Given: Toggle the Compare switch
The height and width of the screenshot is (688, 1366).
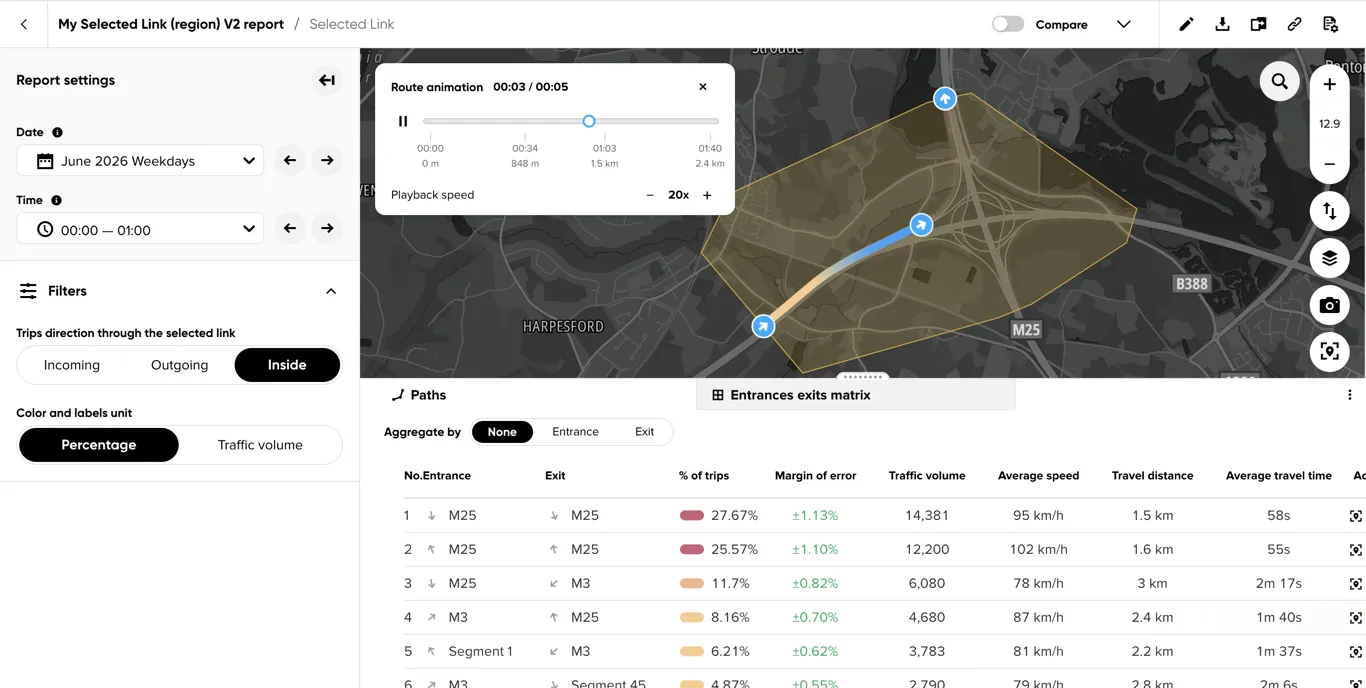Looking at the screenshot, I should 1008,24.
